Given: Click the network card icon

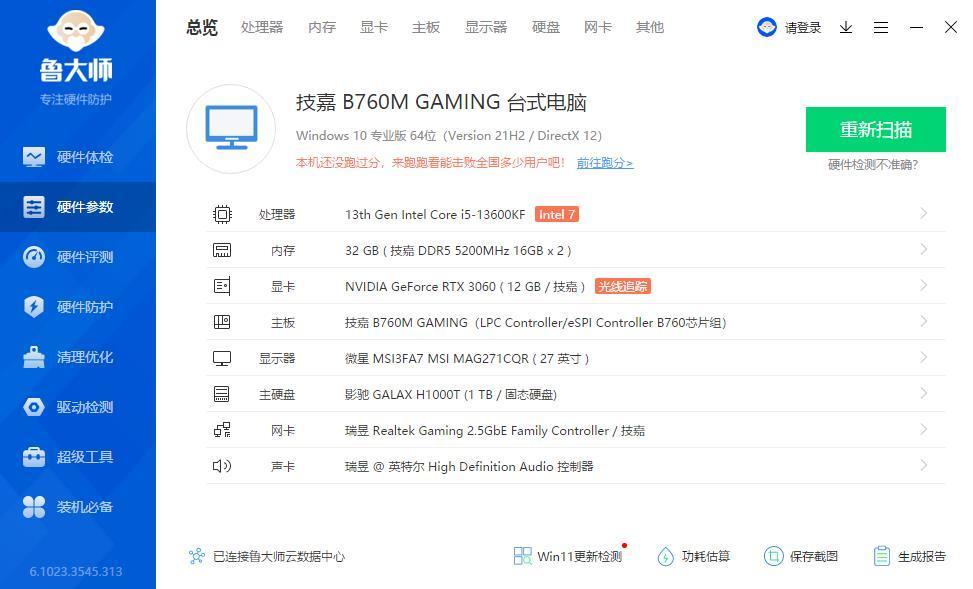Looking at the screenshot, I should pyautogui.click(x=222, y=430).
